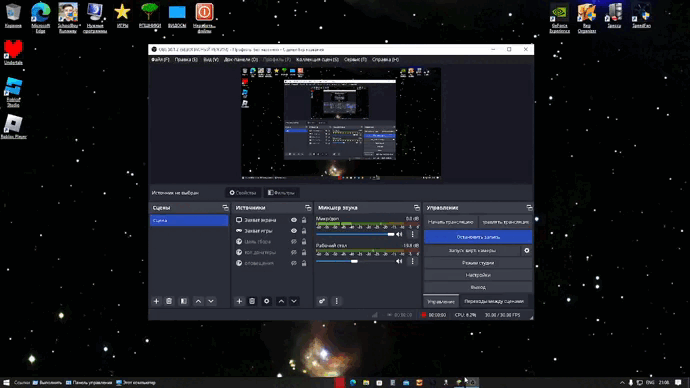Open Microsoft Edge desktop shortcut
Viewport: 690px width, 388px height.
[40, 17]
